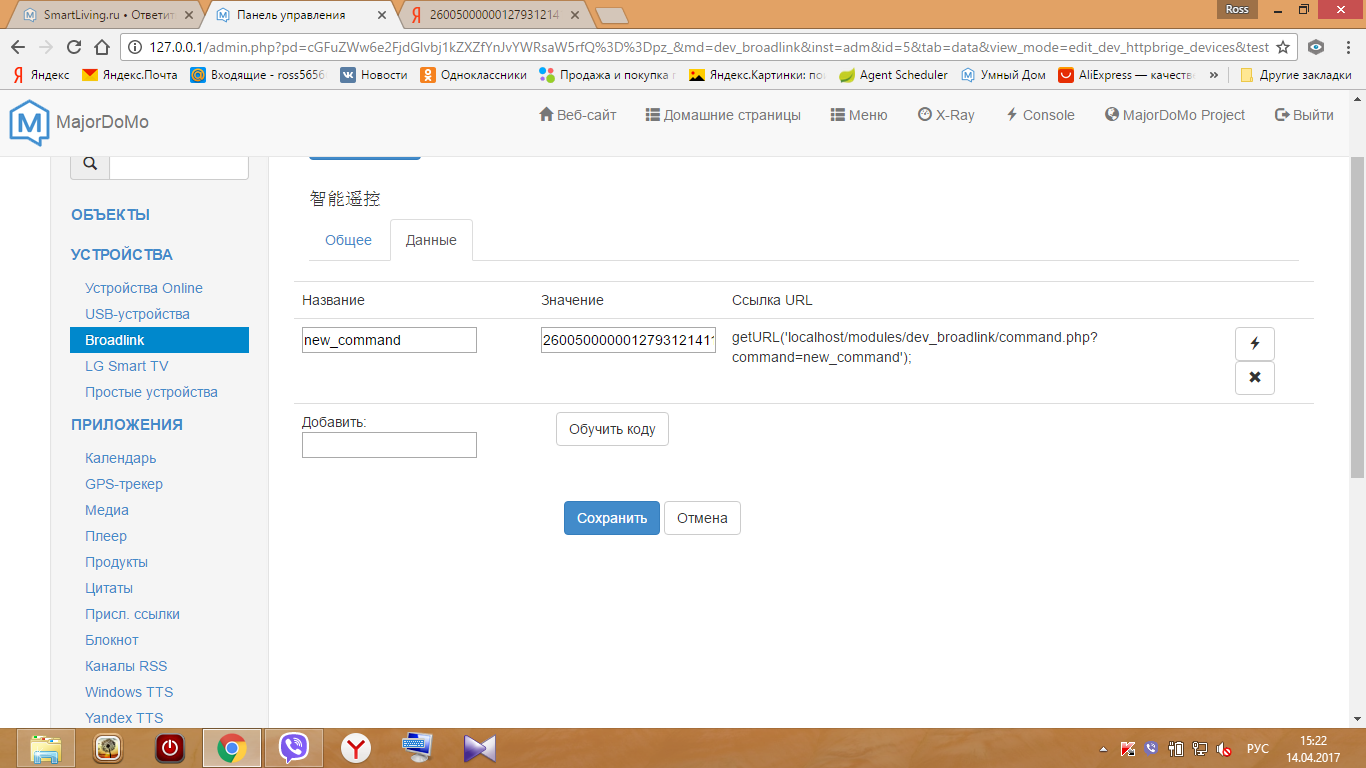This screenshot has height=768, width=1366.
Task: Show hidden tray icons arrow
Action: click(1103, 748)
